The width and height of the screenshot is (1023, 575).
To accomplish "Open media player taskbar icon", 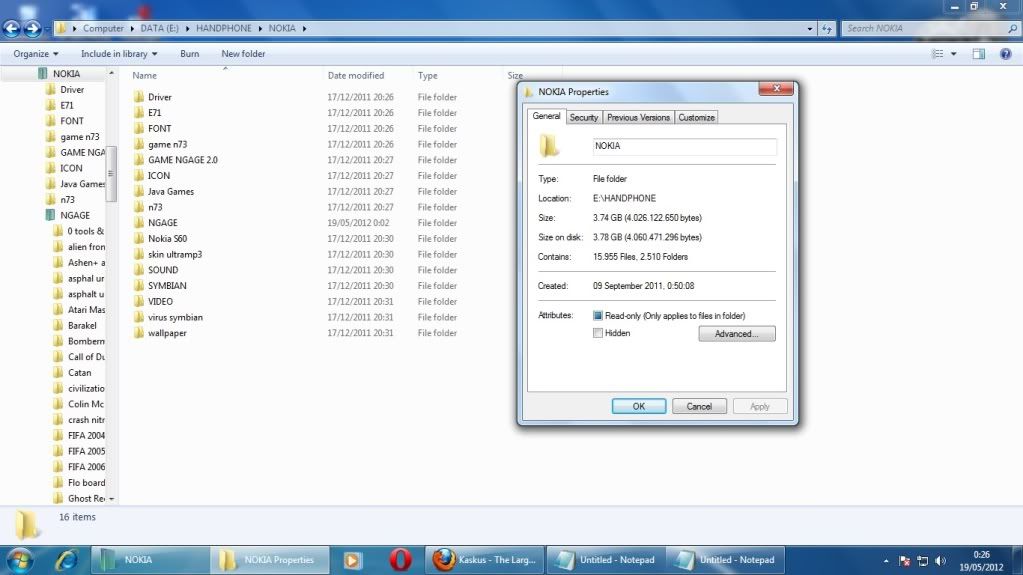I will [x=352, y=560].
